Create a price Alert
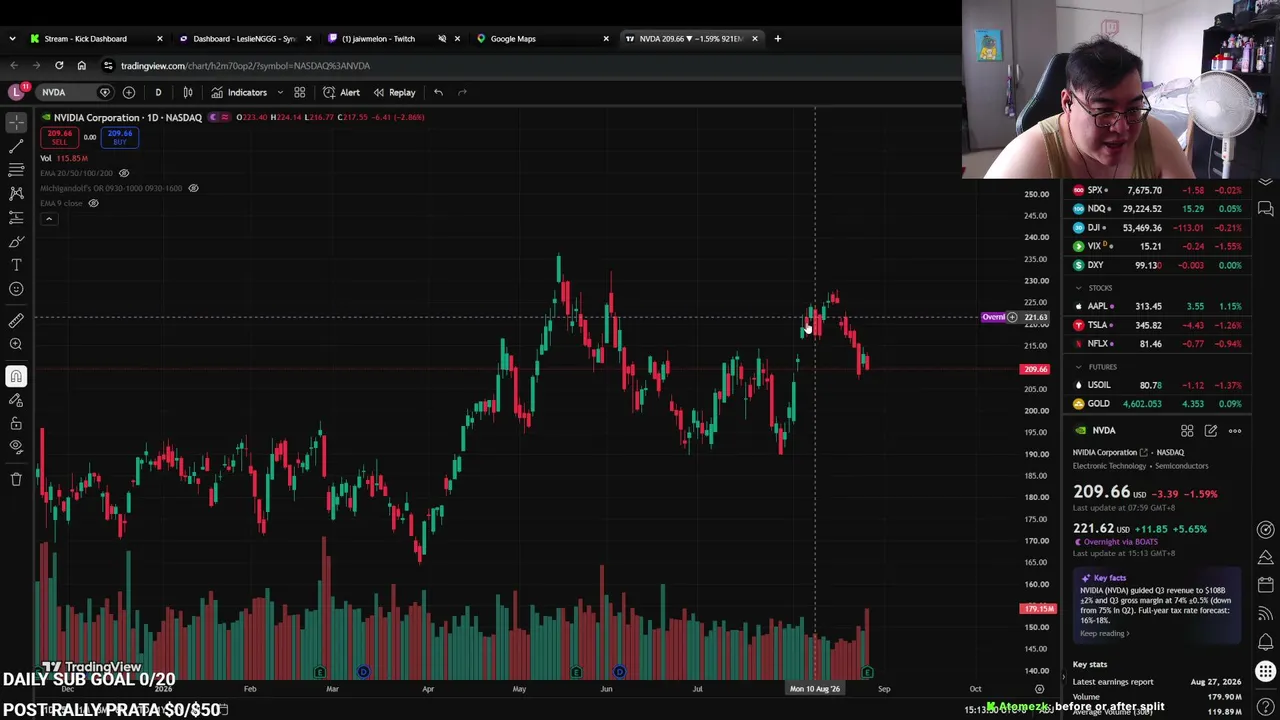Viewport: 1280px width, 720px height. pos(341,92)
